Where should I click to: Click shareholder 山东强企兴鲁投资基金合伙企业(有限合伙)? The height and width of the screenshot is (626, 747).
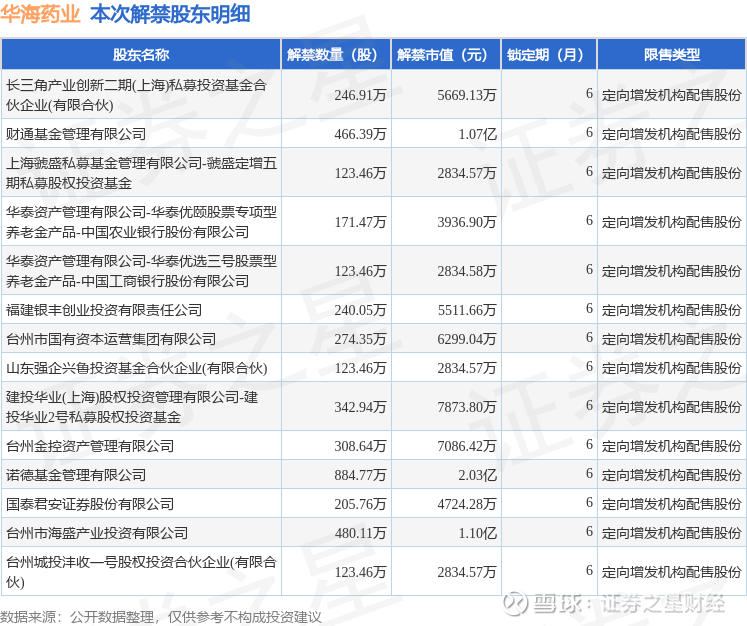(x=136, y=368)
